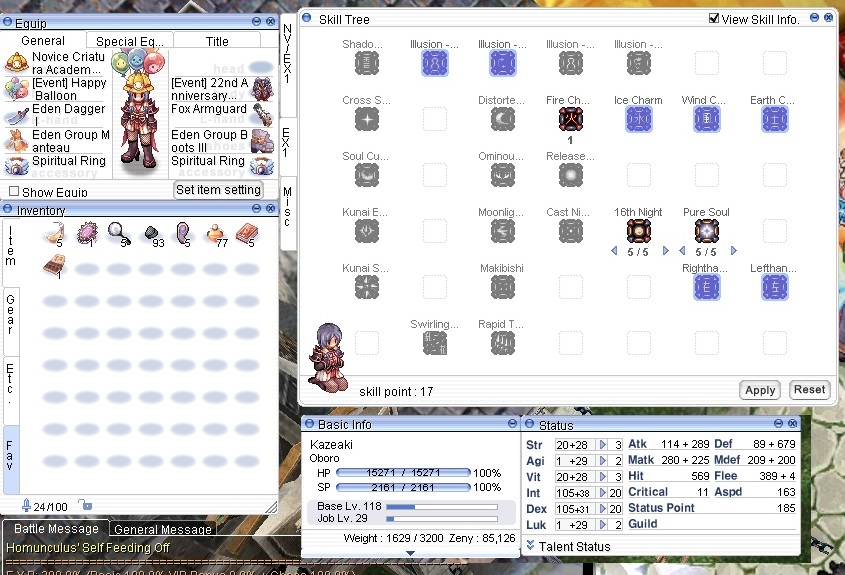
Task: Click the Fire Charm skill icon
Action: [570, 119]
